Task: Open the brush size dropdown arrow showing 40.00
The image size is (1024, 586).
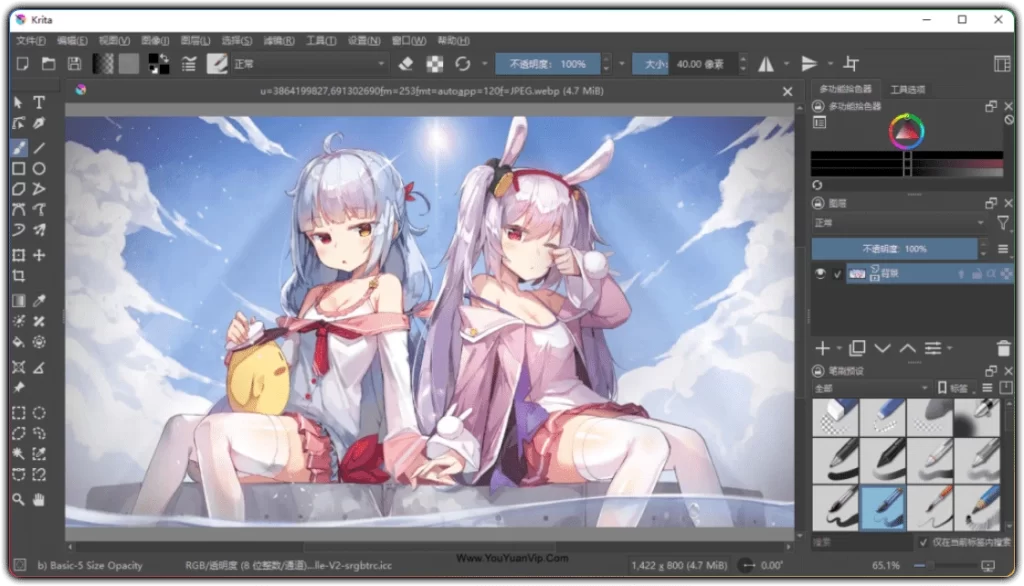Action: tap(741, 63)
